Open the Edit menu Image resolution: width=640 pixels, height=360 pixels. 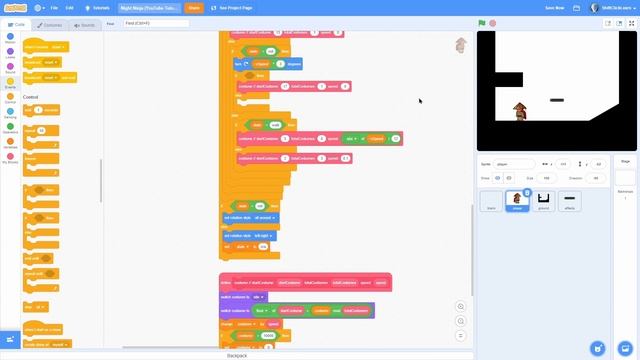tap(70, 8)
